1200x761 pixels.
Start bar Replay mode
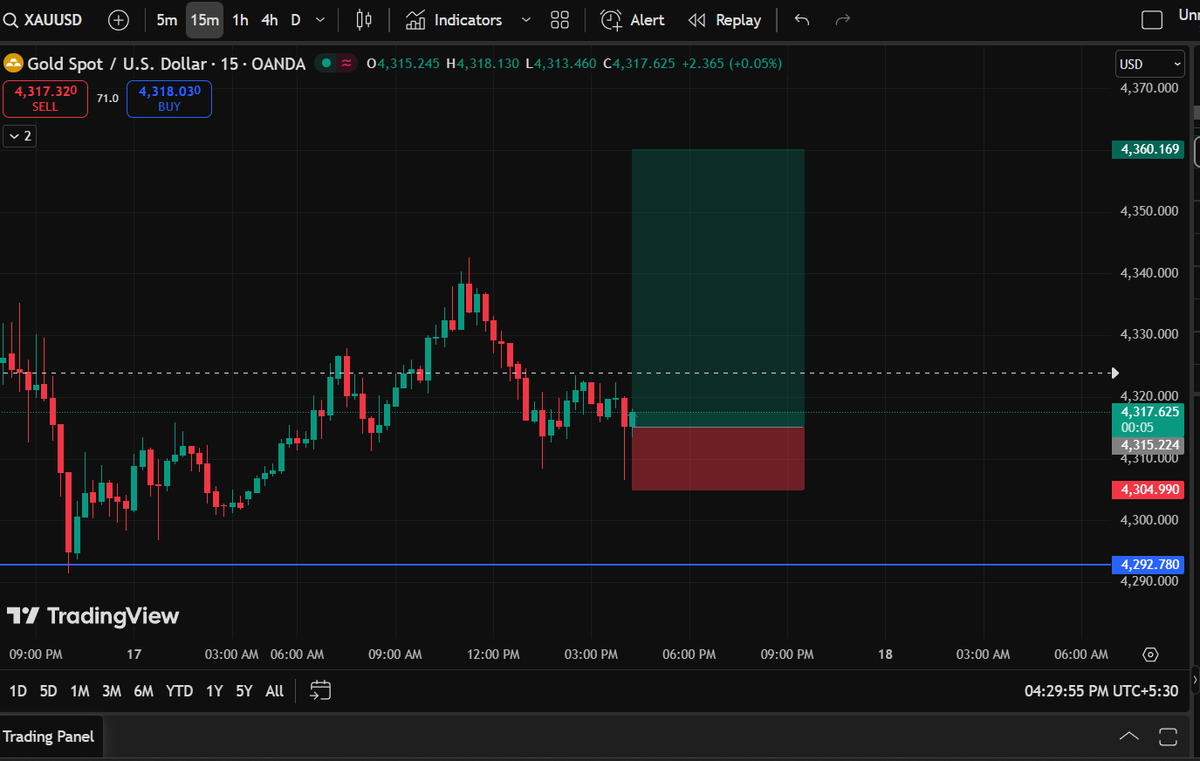[725, 20]
